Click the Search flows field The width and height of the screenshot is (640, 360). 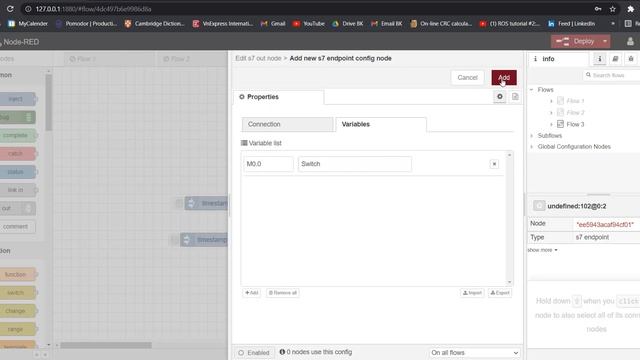click(x=611, y=75)
